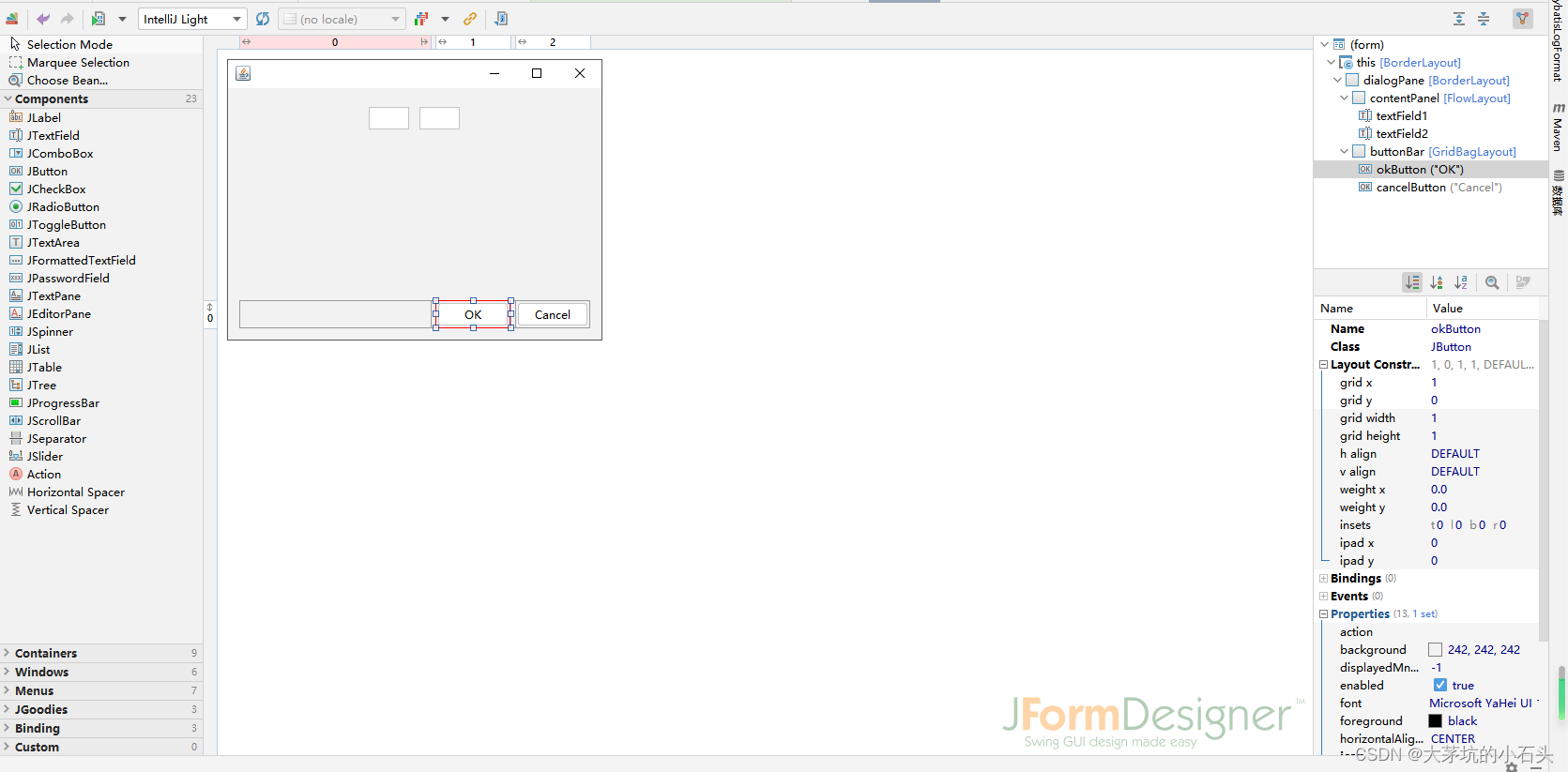Toggle Show Grouped properties sort icon
Screen dimensions: 1568x772
click(1412, 282)
